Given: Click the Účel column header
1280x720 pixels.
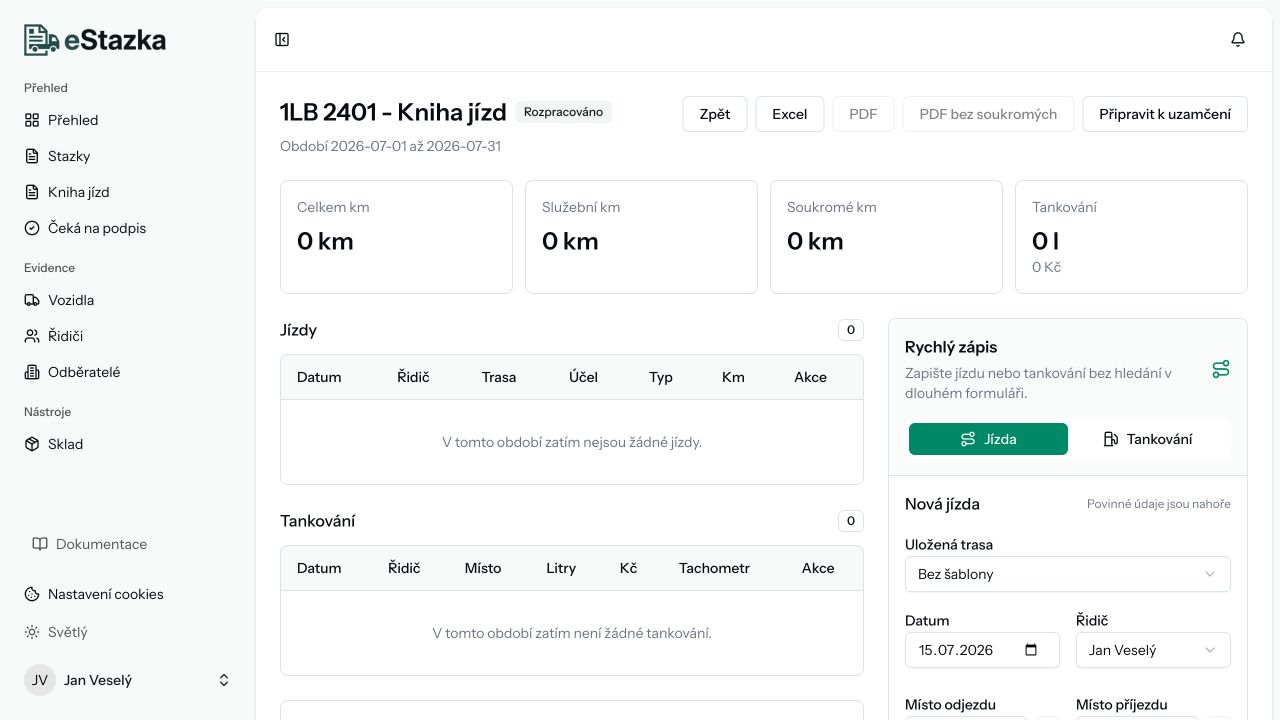Looking at the screenshot, I should tap(584, 377).
